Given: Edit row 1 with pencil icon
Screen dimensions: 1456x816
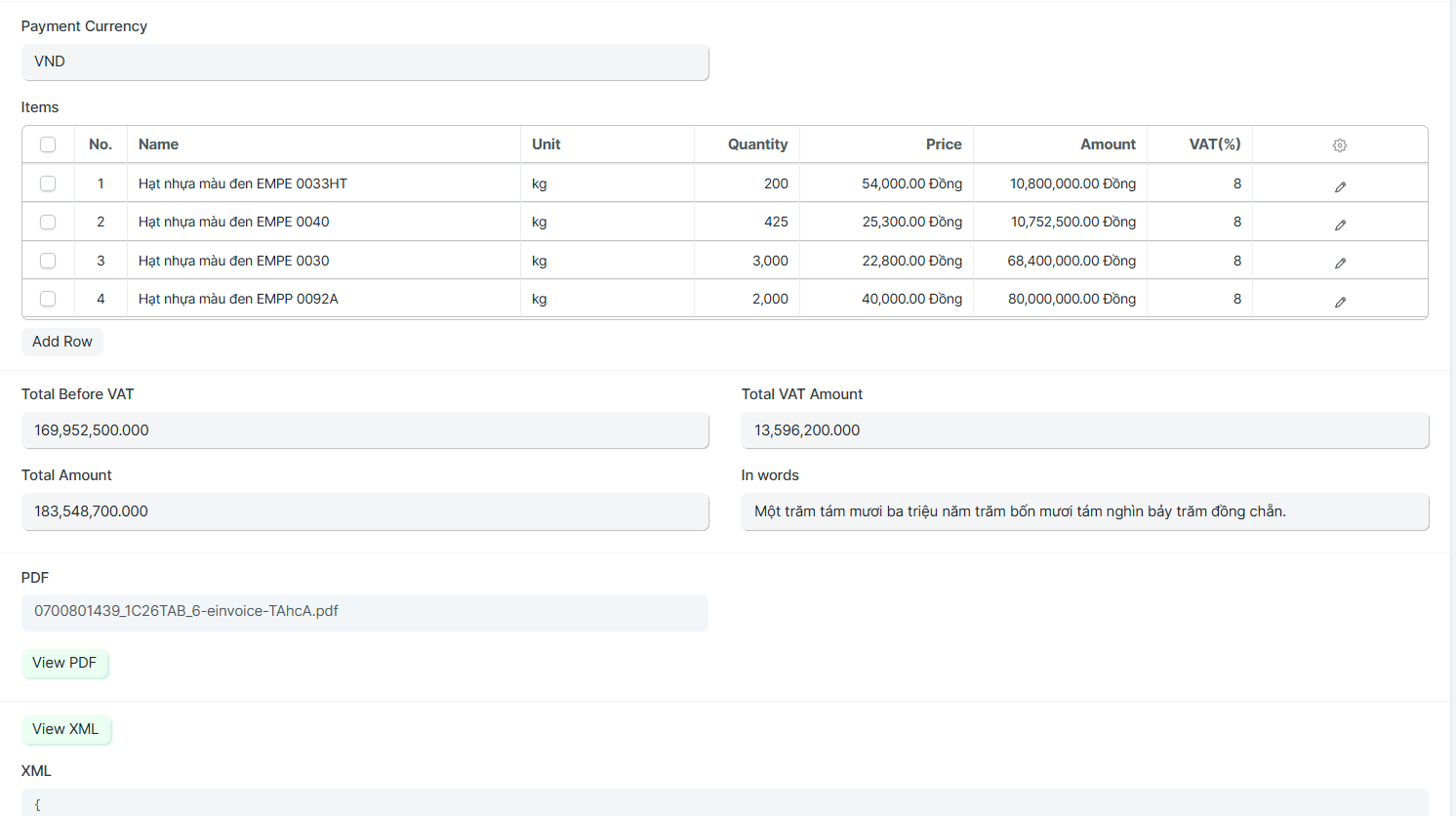Looking at the screenshot, I should [x=1340, y=186].
